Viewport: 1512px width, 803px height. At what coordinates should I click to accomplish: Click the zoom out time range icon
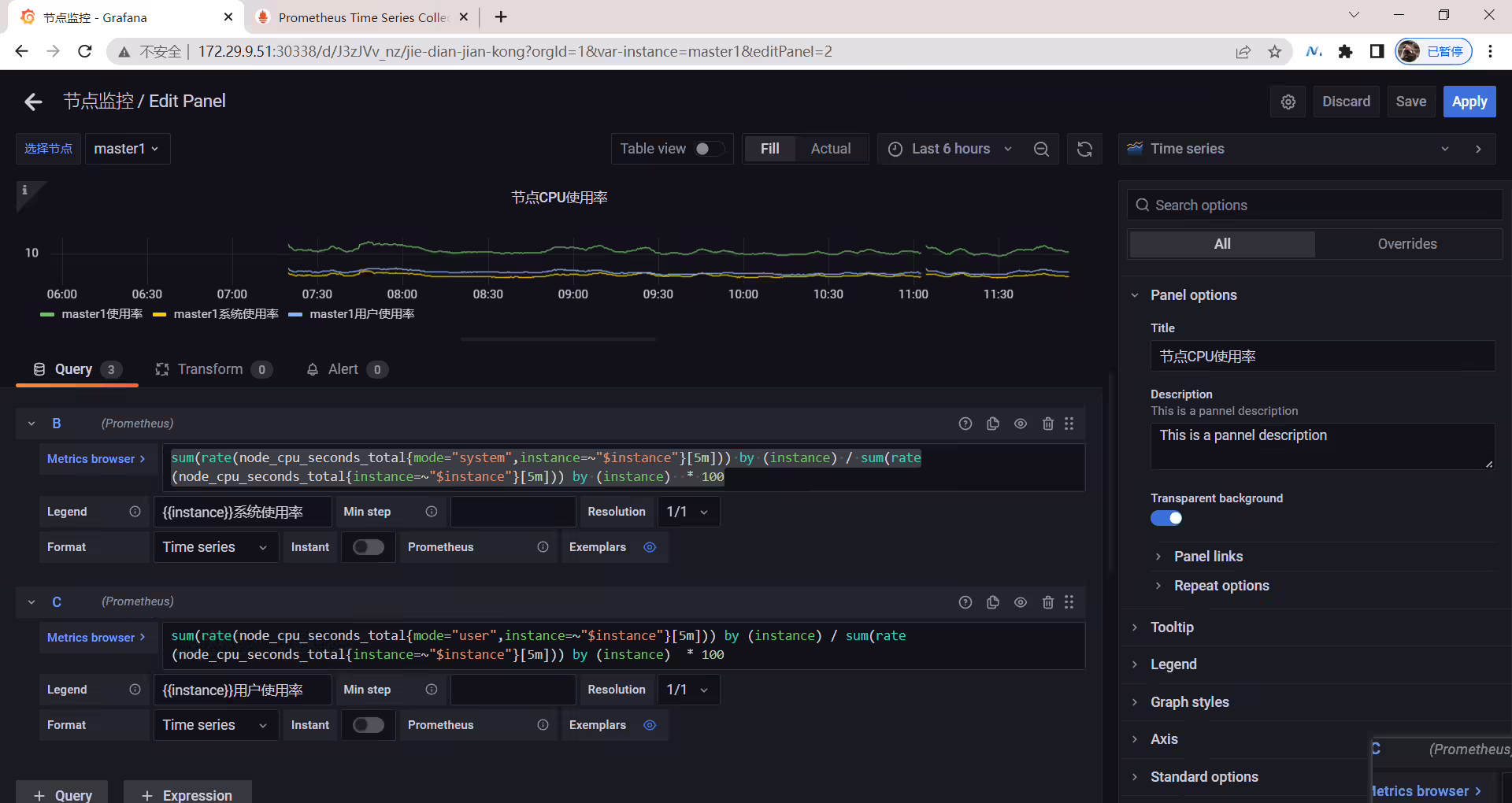(1041, 149)
